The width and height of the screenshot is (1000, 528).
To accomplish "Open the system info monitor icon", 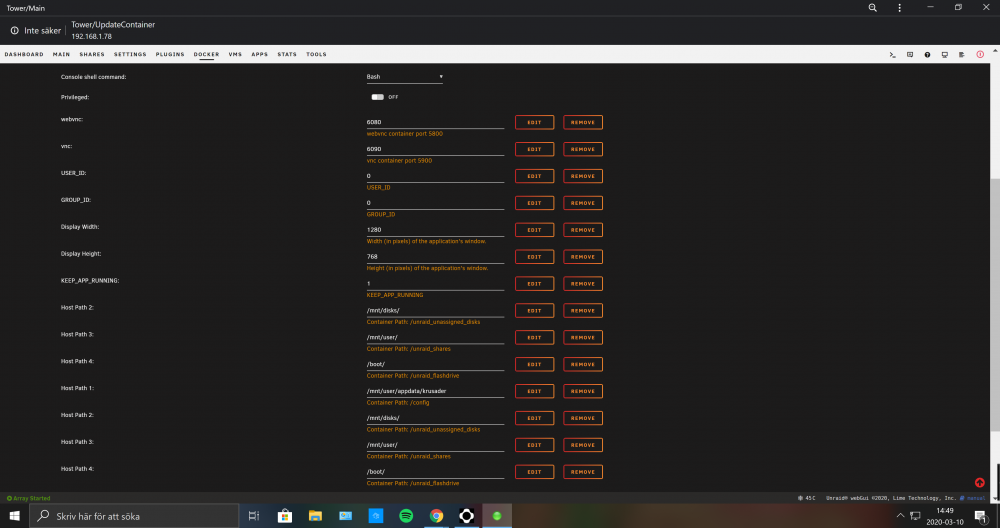I will (945, 55).
